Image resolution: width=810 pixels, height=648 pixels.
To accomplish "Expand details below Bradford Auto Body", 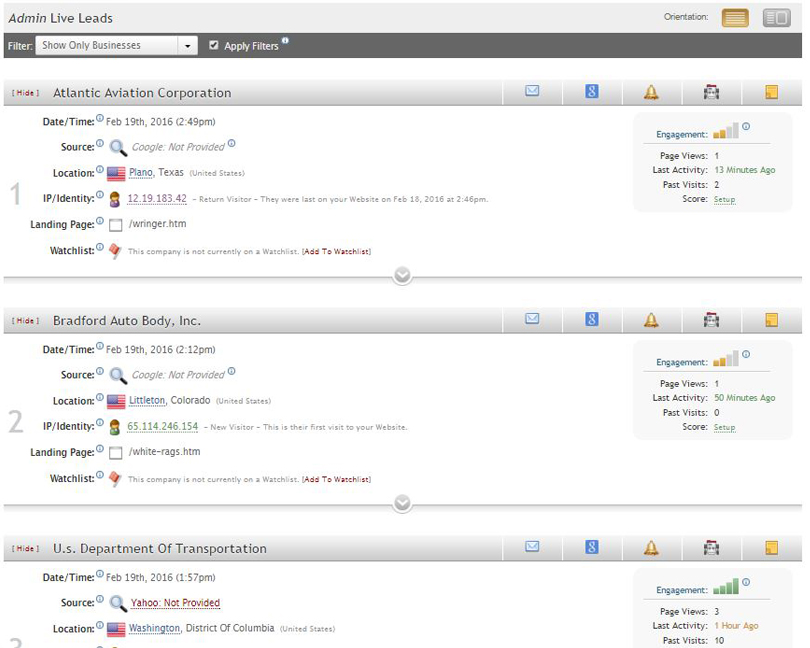I will [x=402, y=503].
